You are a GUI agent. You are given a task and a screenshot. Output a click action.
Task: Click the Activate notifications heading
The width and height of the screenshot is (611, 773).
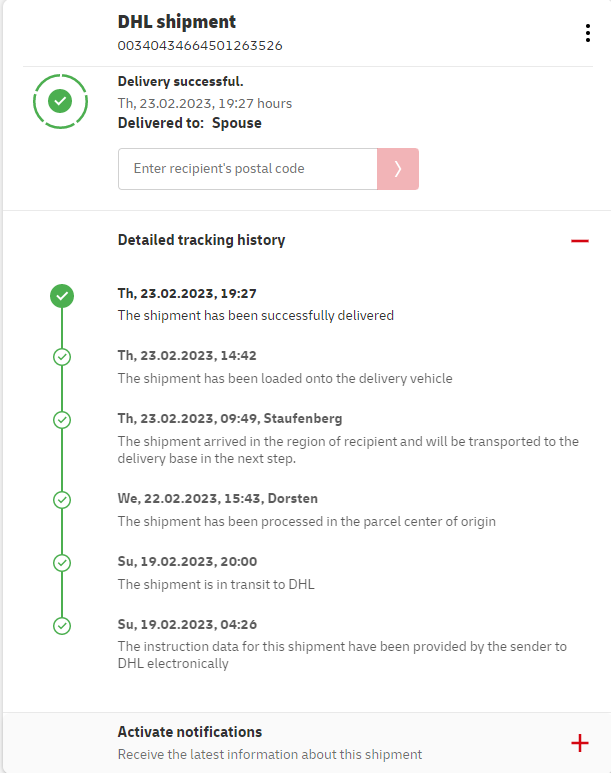(190, 732)
